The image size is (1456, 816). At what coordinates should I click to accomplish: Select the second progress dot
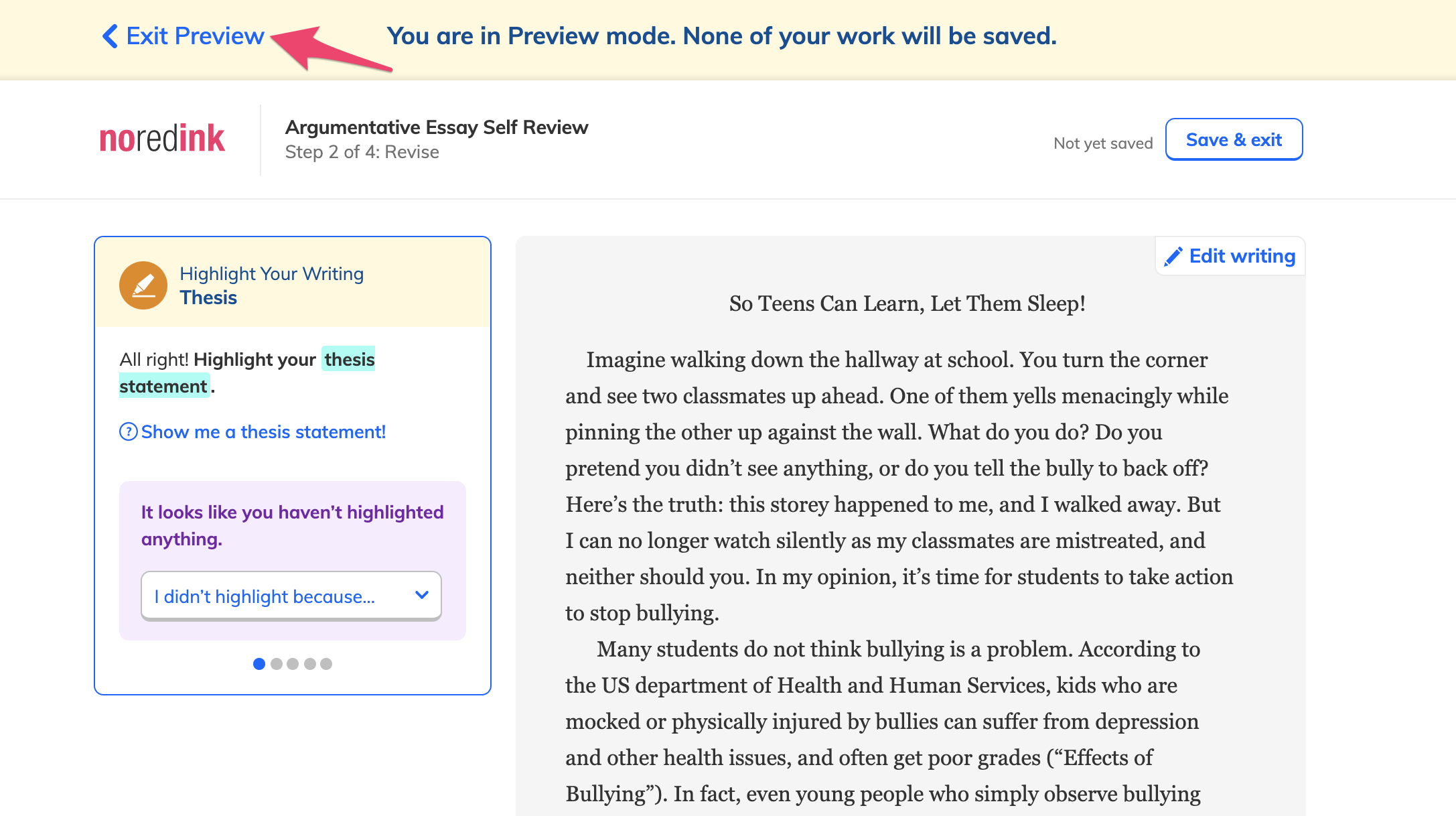coord(277,664)
